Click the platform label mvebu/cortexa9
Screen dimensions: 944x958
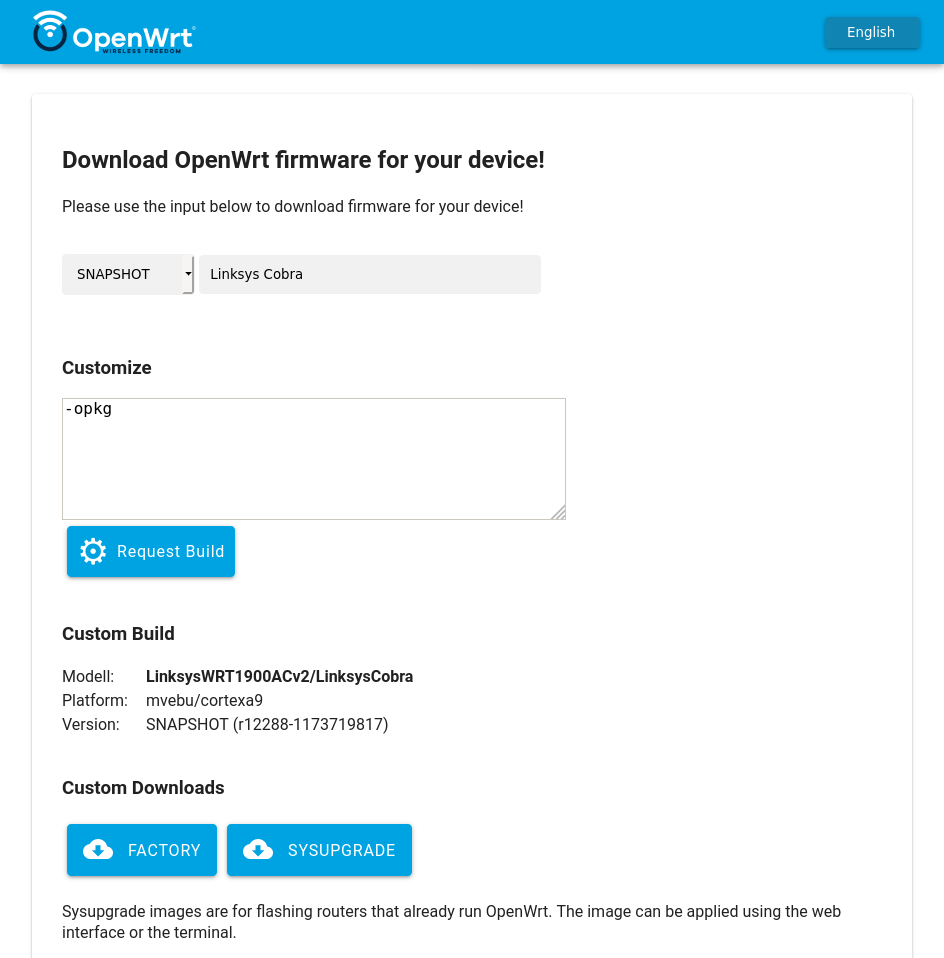(204, 700)
